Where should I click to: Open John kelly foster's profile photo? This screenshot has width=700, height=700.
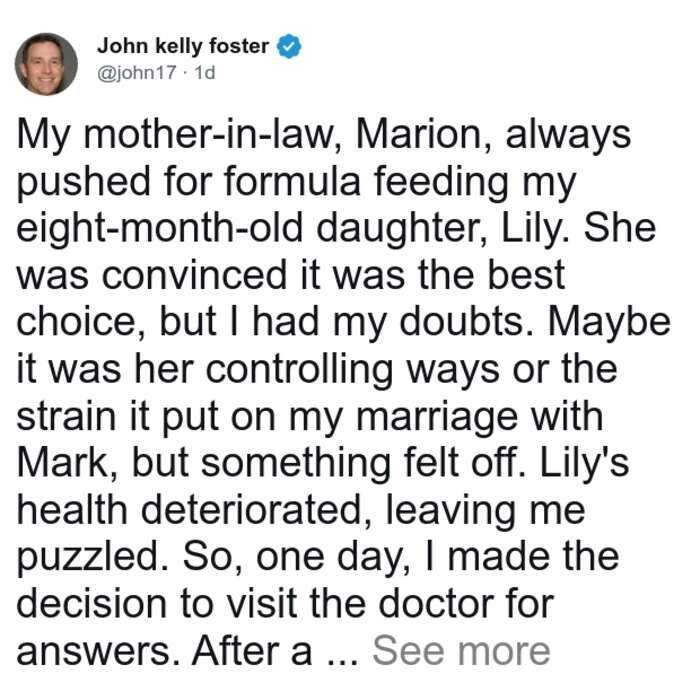[x=46, y=64]
